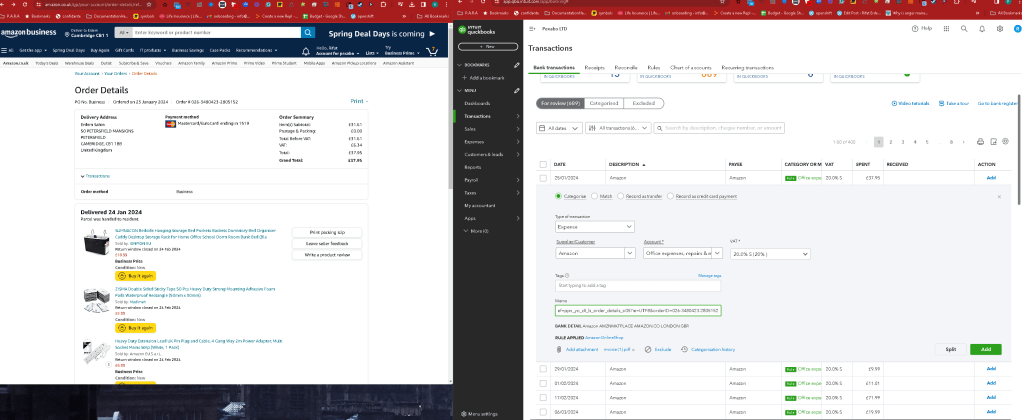Open QuickBooks Help
Image resolution: width=1022 pixels, height=420 pixels.
pos(922,29)
